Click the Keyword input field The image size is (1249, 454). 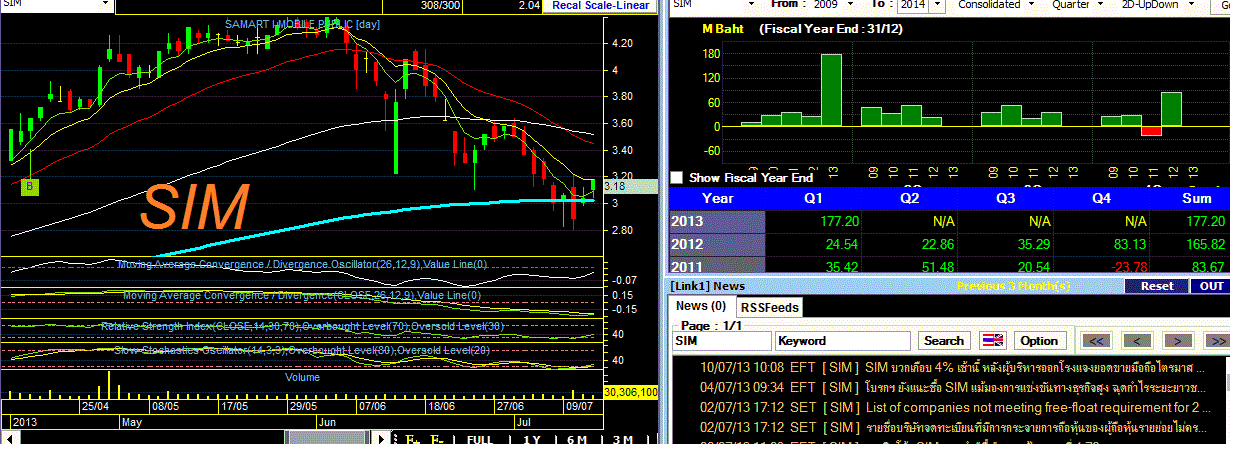point(843,341)
